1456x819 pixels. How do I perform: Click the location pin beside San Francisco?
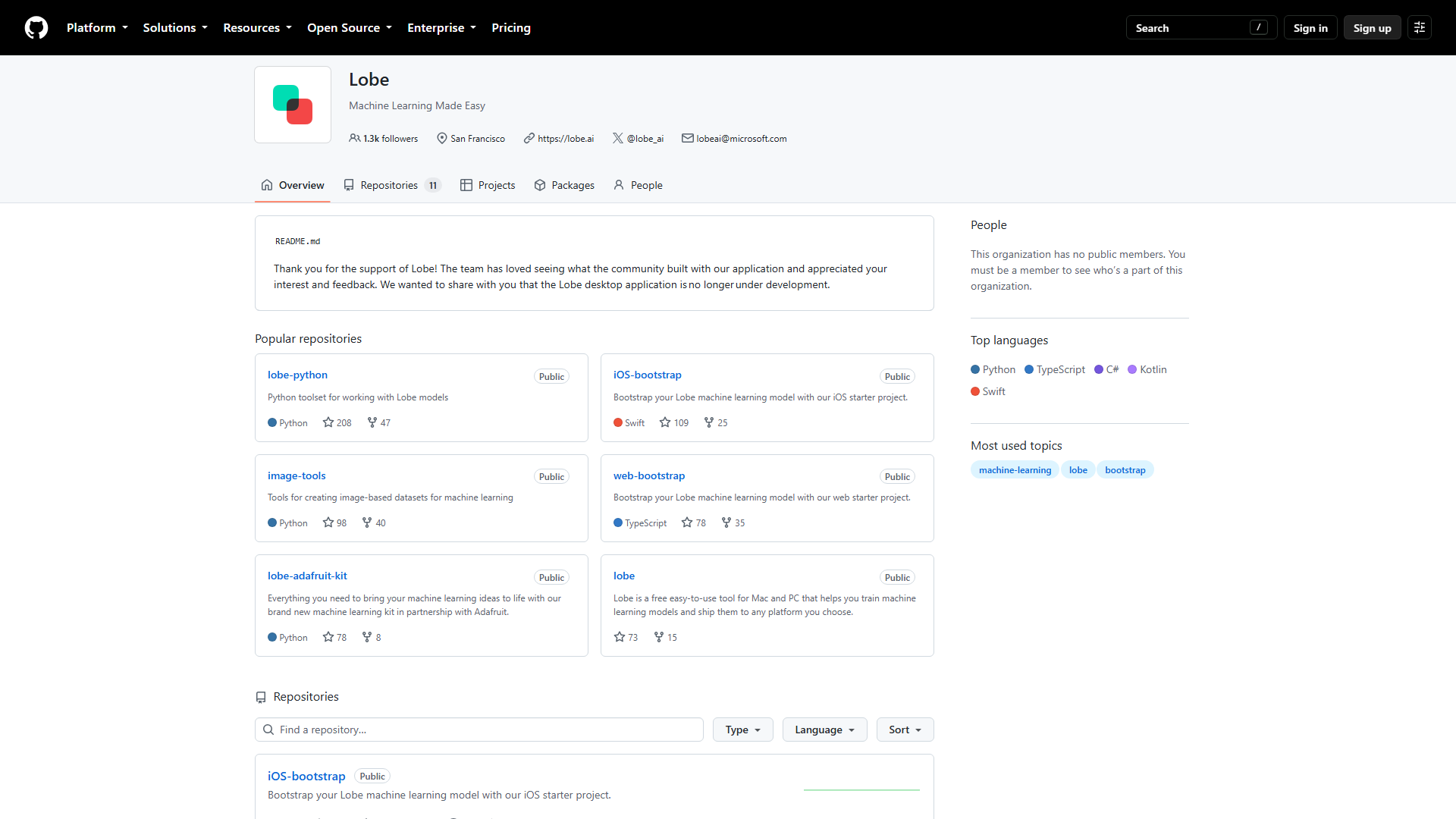(442, 138)
